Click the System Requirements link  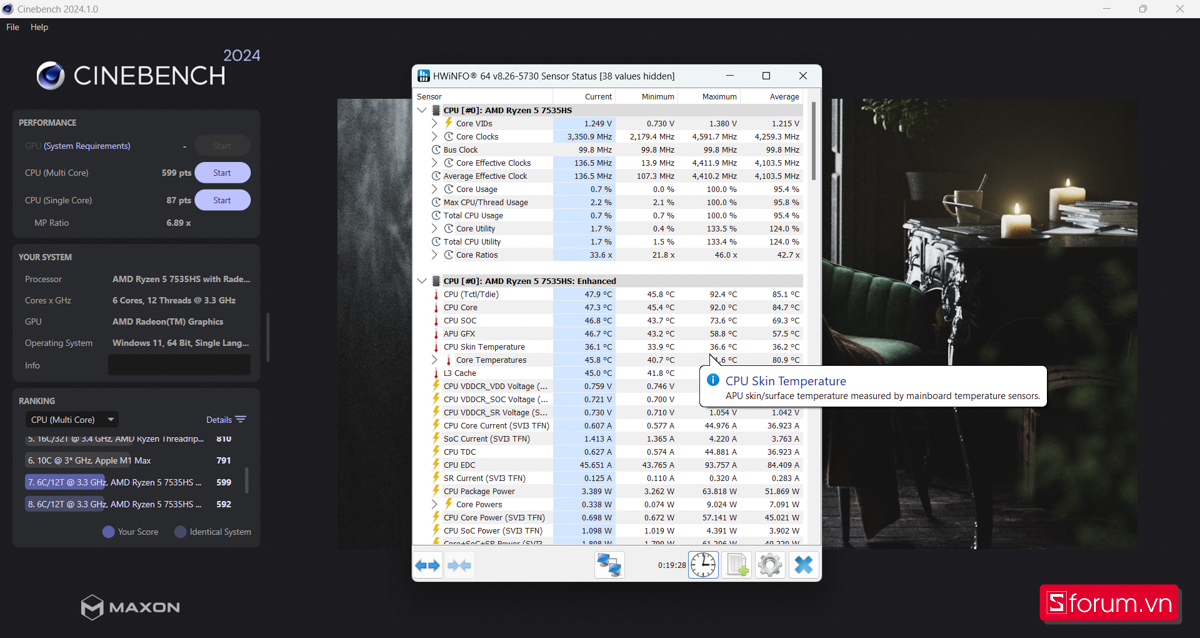(x=87, y=146)
